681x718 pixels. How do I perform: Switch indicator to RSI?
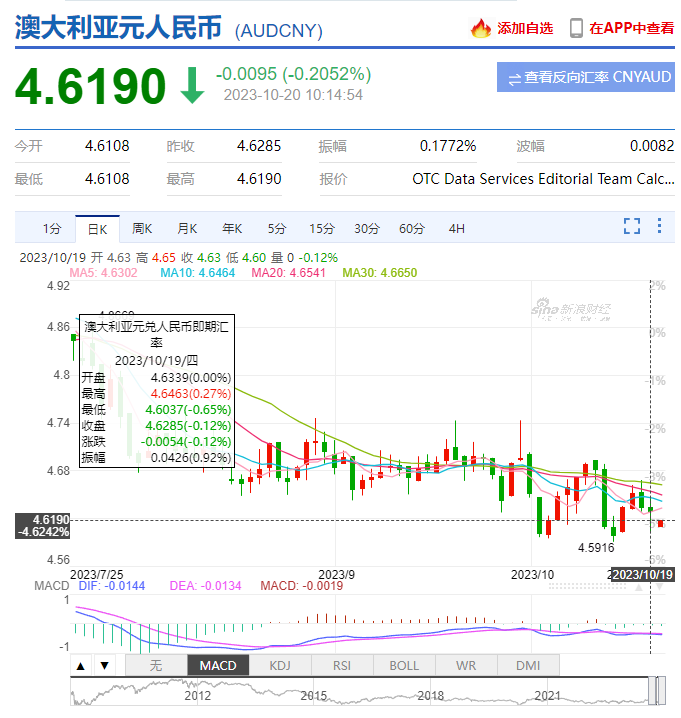[342, 665]
